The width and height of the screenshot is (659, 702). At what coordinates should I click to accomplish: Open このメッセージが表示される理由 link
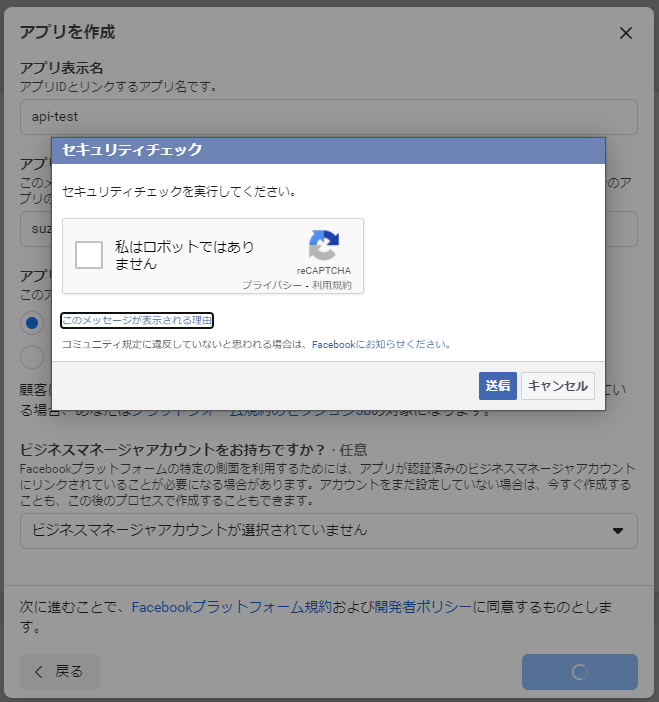(x=137, y=320)
